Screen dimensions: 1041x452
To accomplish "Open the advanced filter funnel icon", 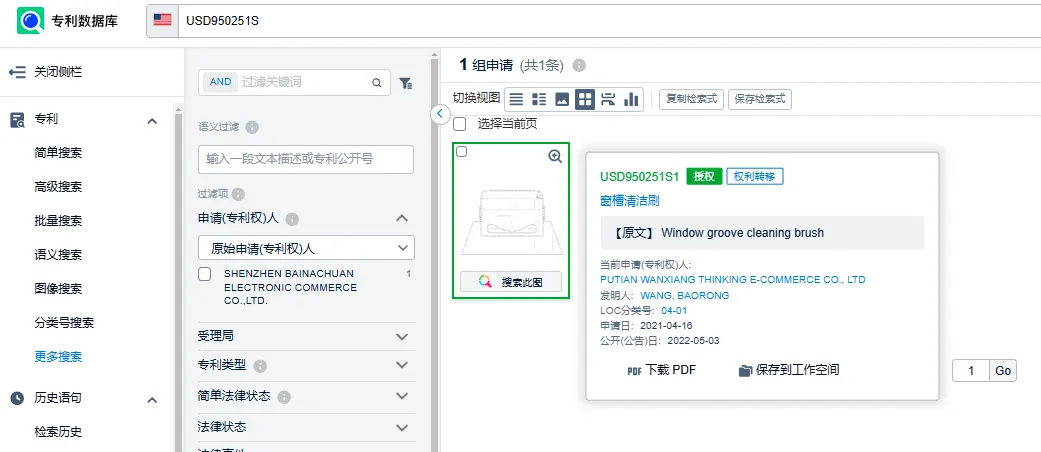I will click(x=406, y=83).
